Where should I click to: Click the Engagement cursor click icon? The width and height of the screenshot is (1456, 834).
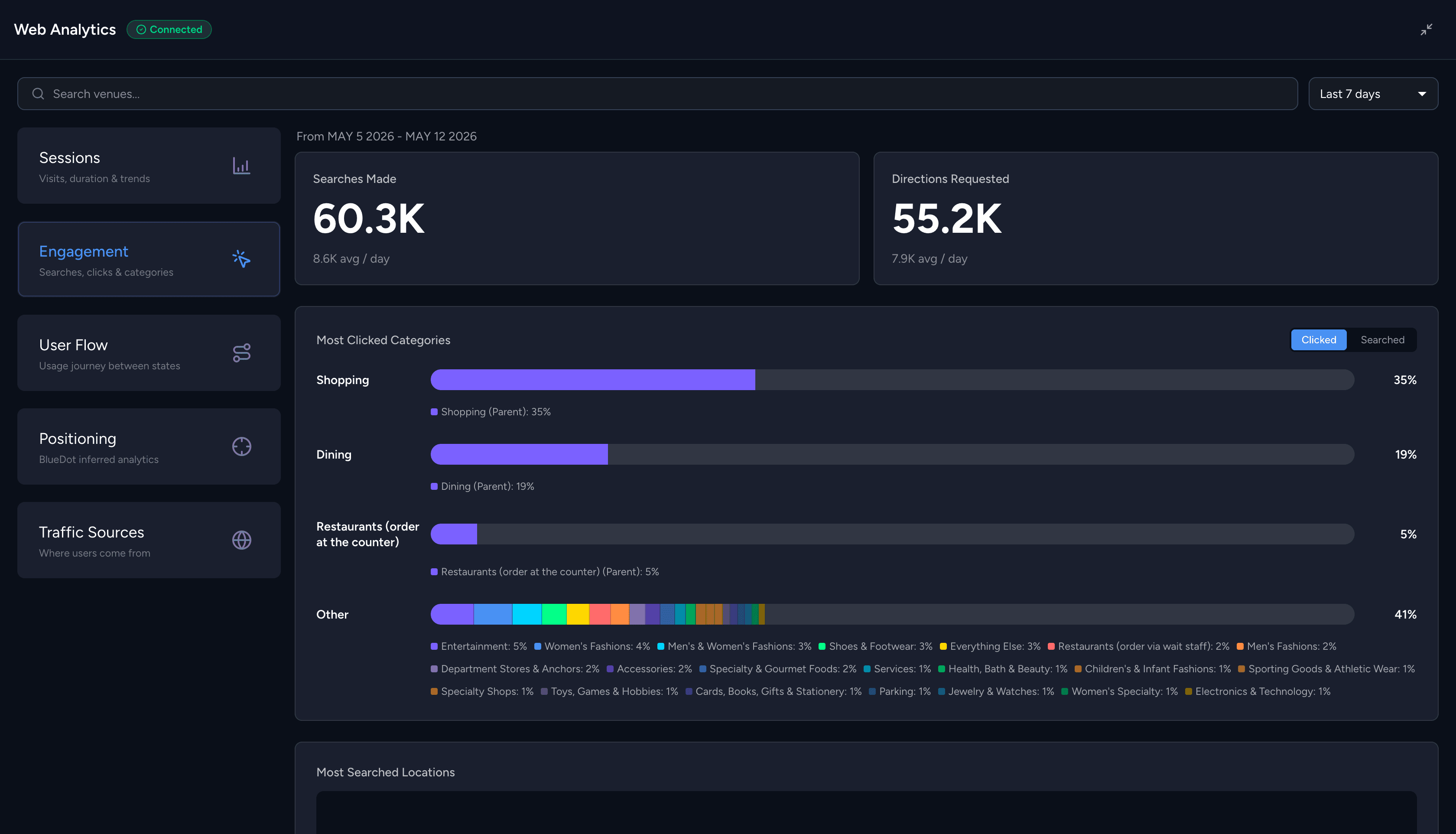click(x=241, y=259)
